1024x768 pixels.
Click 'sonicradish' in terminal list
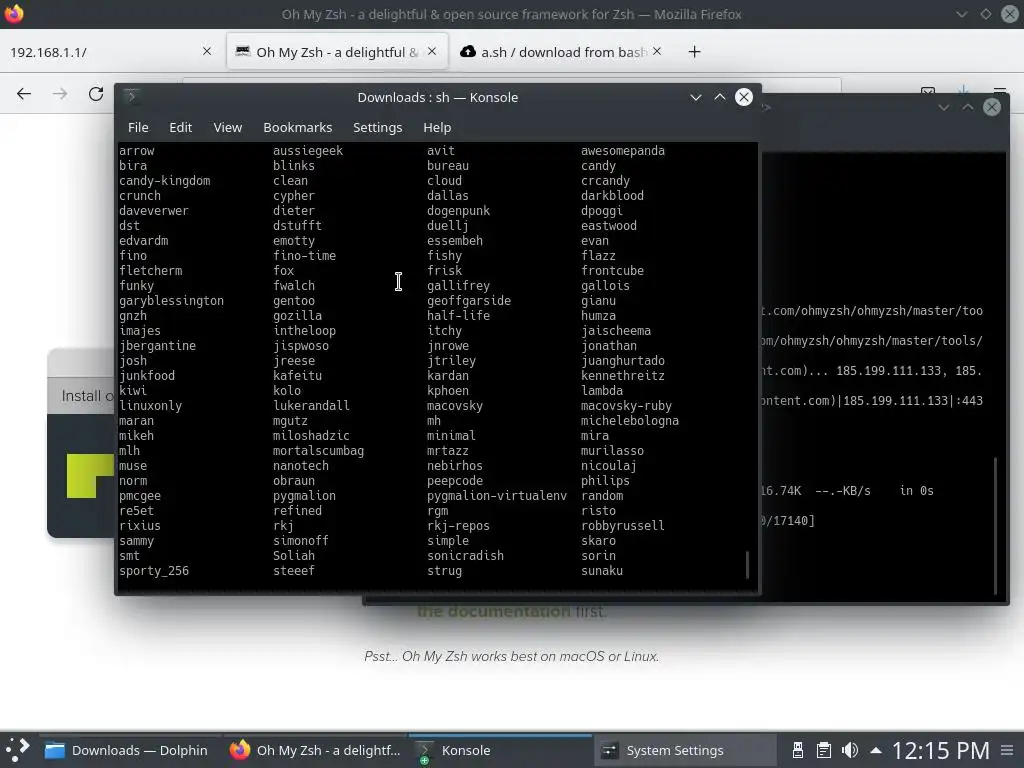(465, 556)
